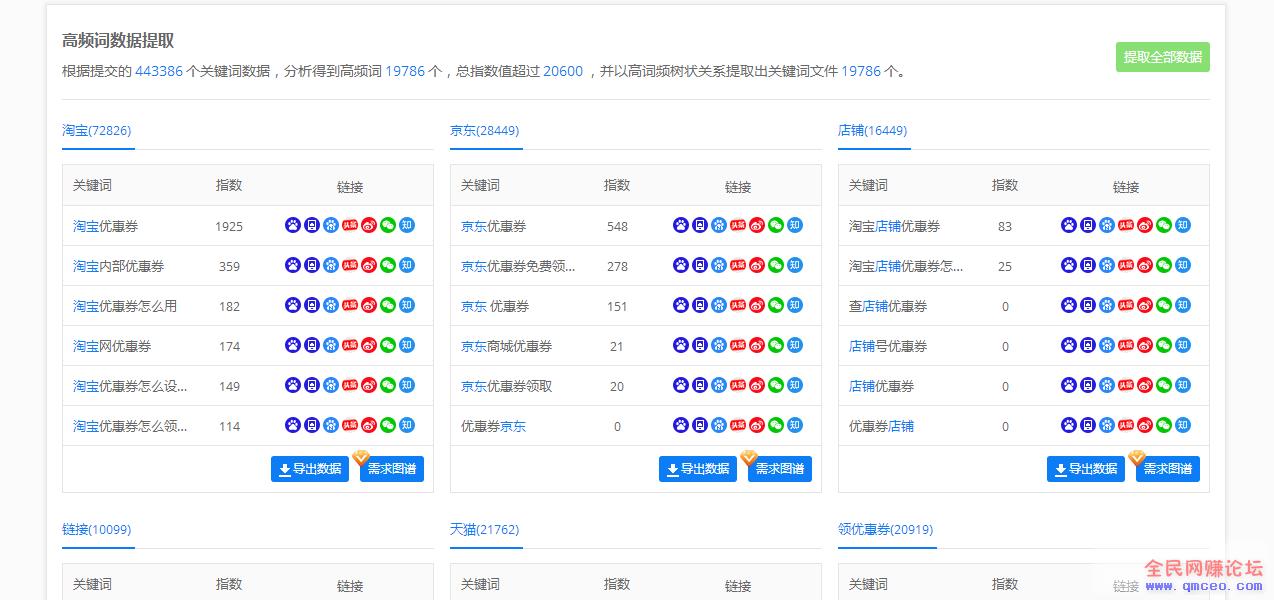1274x600 pixels.
Task: Select index value 548 in 京东 table
Action: 617,227
